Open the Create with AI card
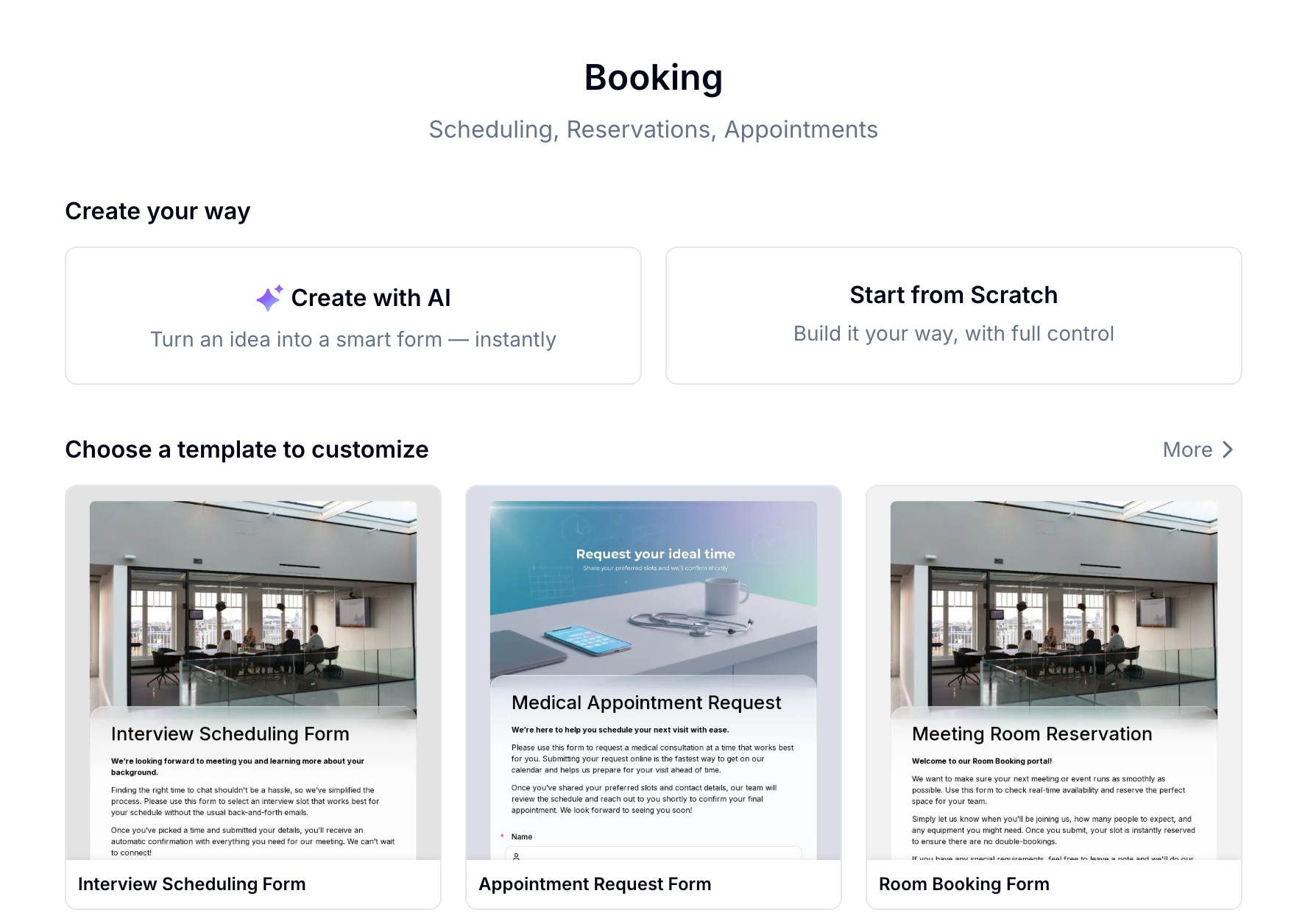The image size is (1294, 924). coord(353,315)
